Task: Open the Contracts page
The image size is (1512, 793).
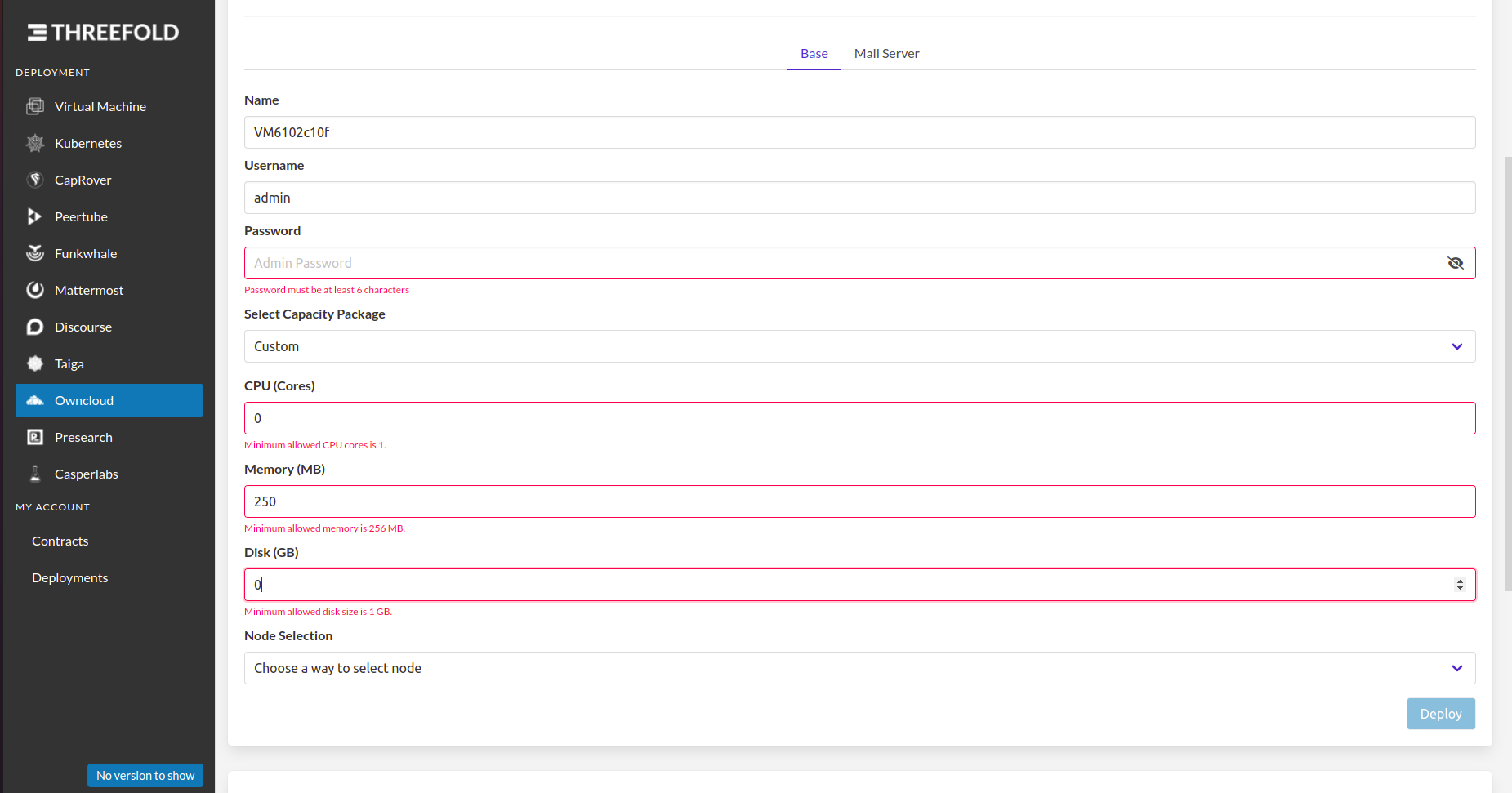Action: (x=60, y=541)
